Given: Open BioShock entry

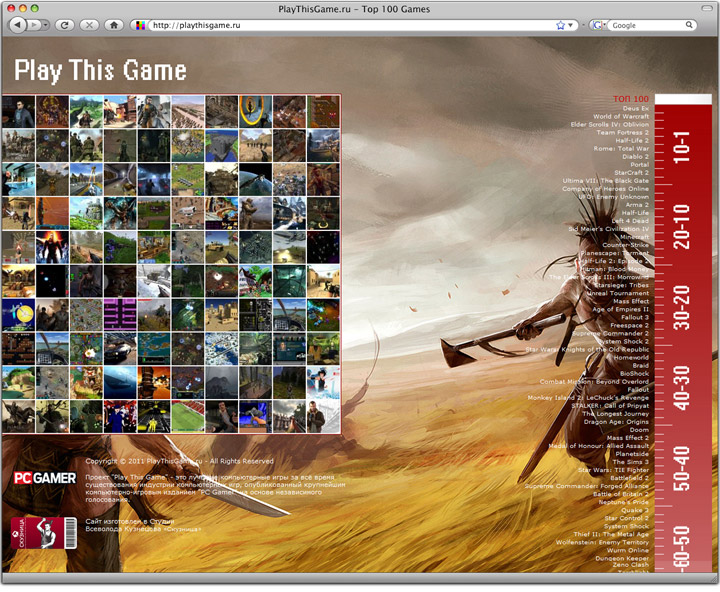Looking at the screenshot, I should tap(635, 374).
